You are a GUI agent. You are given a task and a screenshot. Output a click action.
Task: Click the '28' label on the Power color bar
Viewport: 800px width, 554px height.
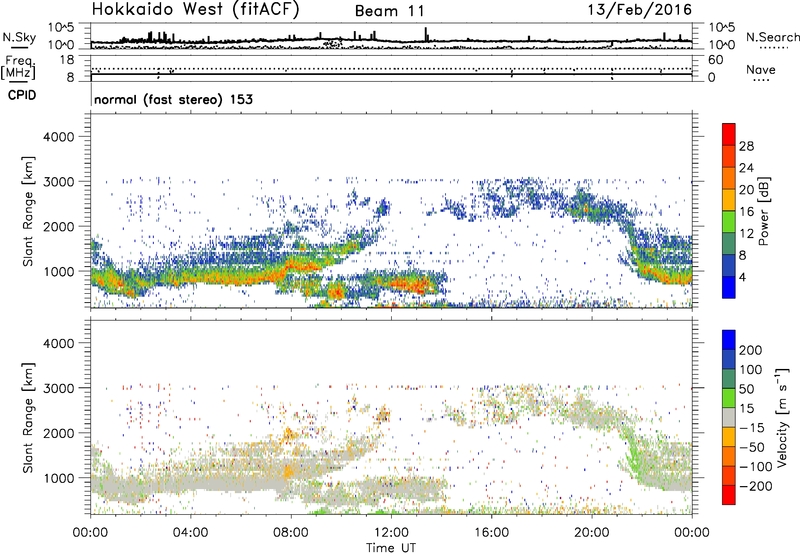[746, 146]
